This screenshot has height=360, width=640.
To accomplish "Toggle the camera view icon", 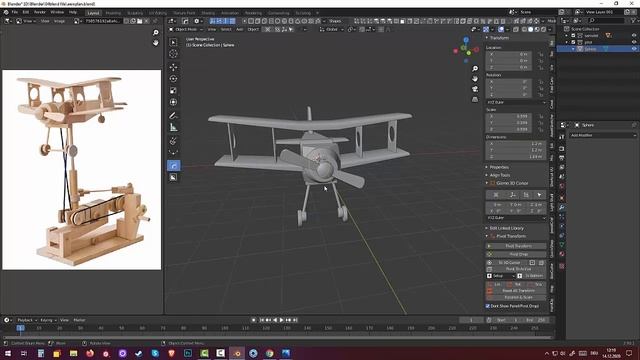I will 475,89.
